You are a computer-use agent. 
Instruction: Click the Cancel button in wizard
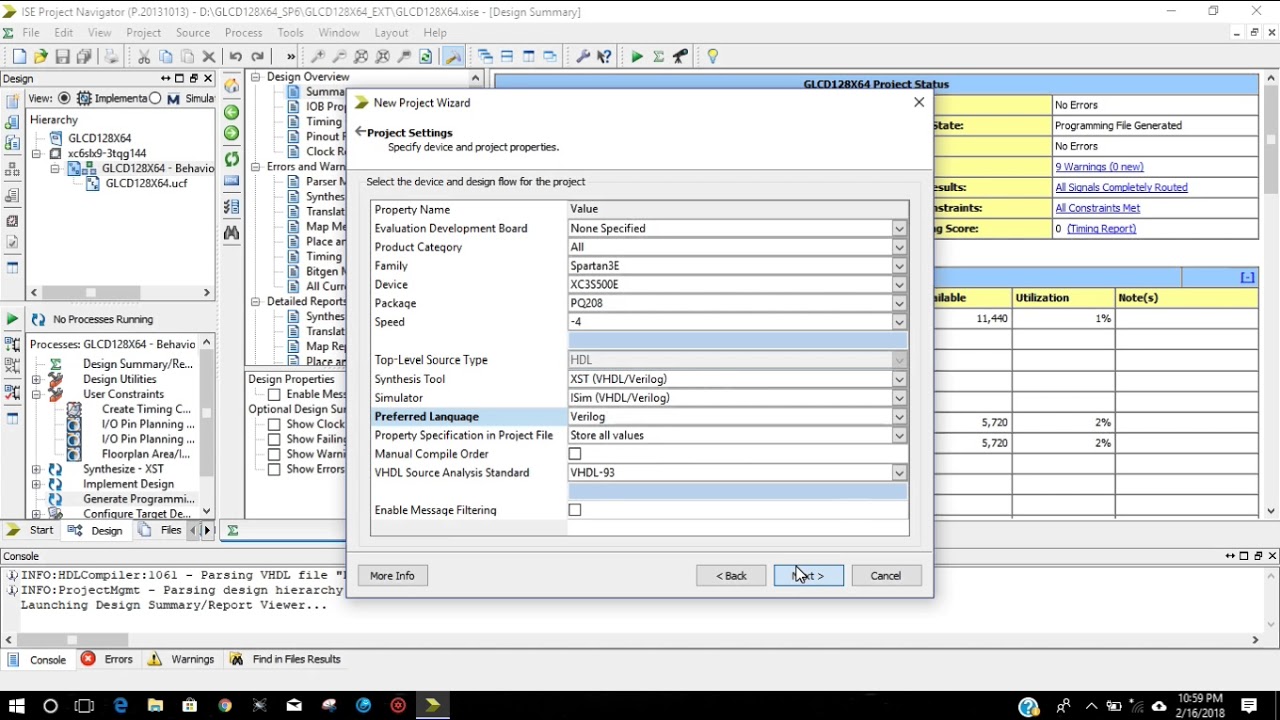[x=886, y=576]
